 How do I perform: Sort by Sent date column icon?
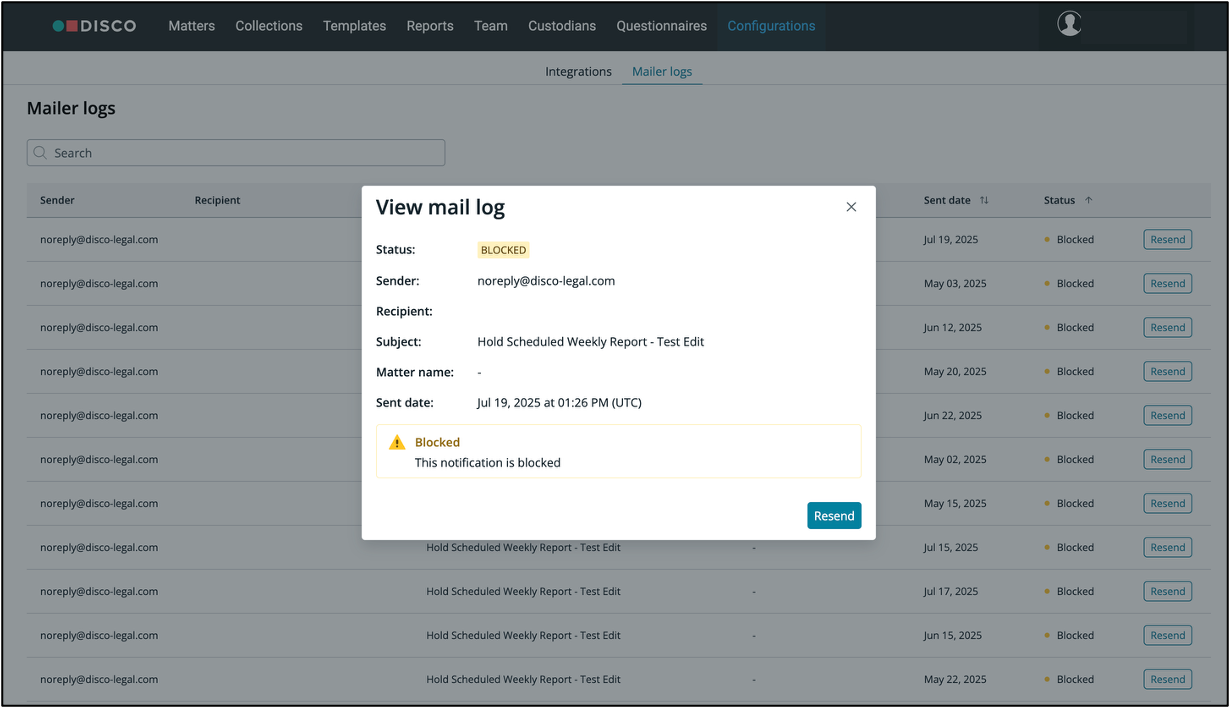[x=984, y=200]
